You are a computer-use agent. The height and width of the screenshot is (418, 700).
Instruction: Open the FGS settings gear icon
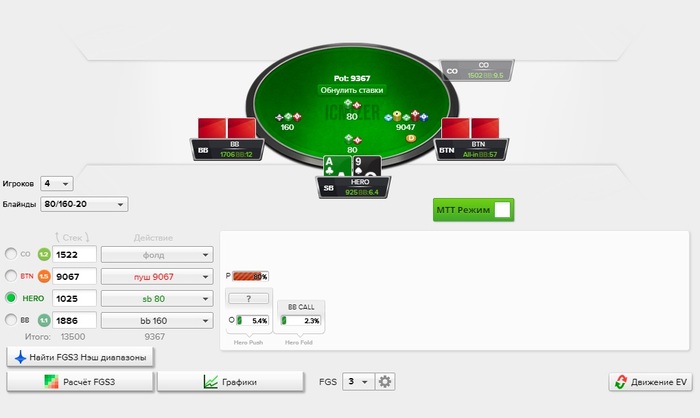(385, 382)
